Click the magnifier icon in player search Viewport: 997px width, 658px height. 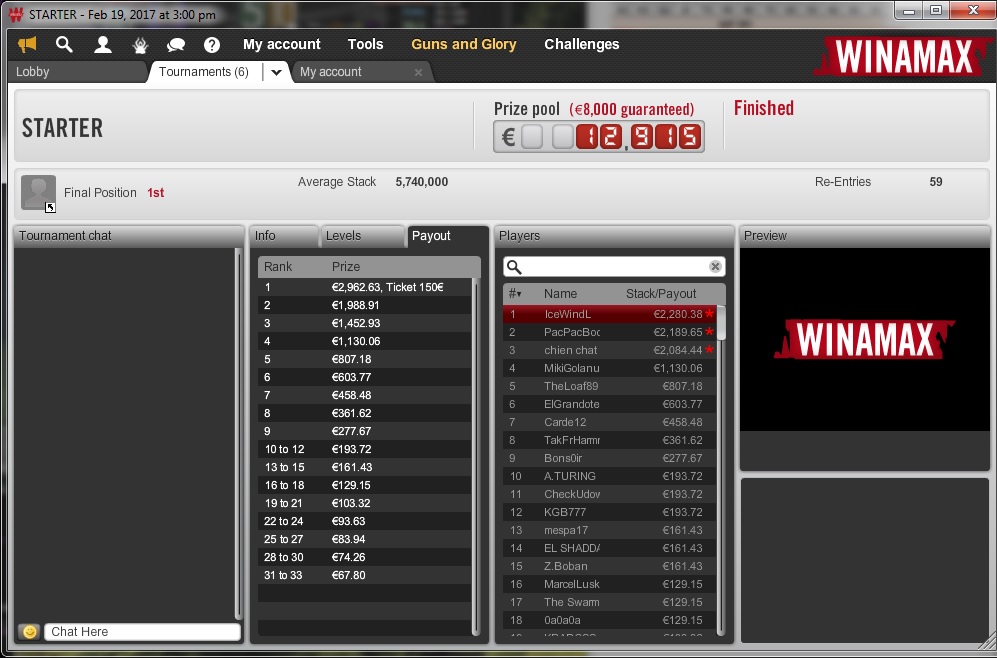pos(514,267)
